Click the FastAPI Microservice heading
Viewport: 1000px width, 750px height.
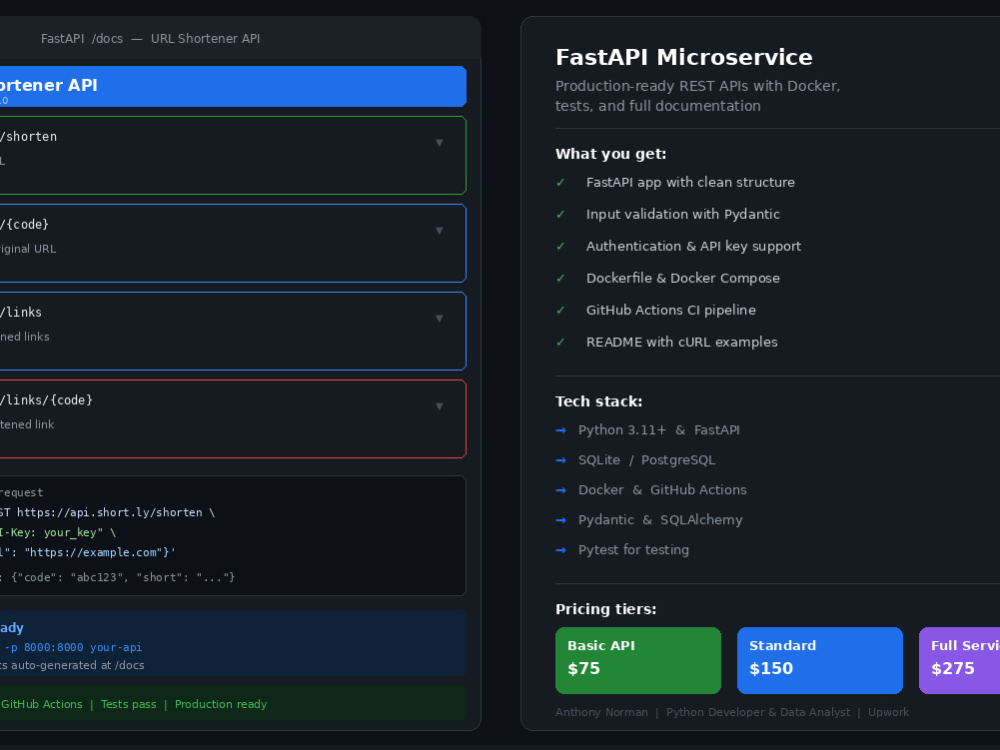[x=684, y=57]
